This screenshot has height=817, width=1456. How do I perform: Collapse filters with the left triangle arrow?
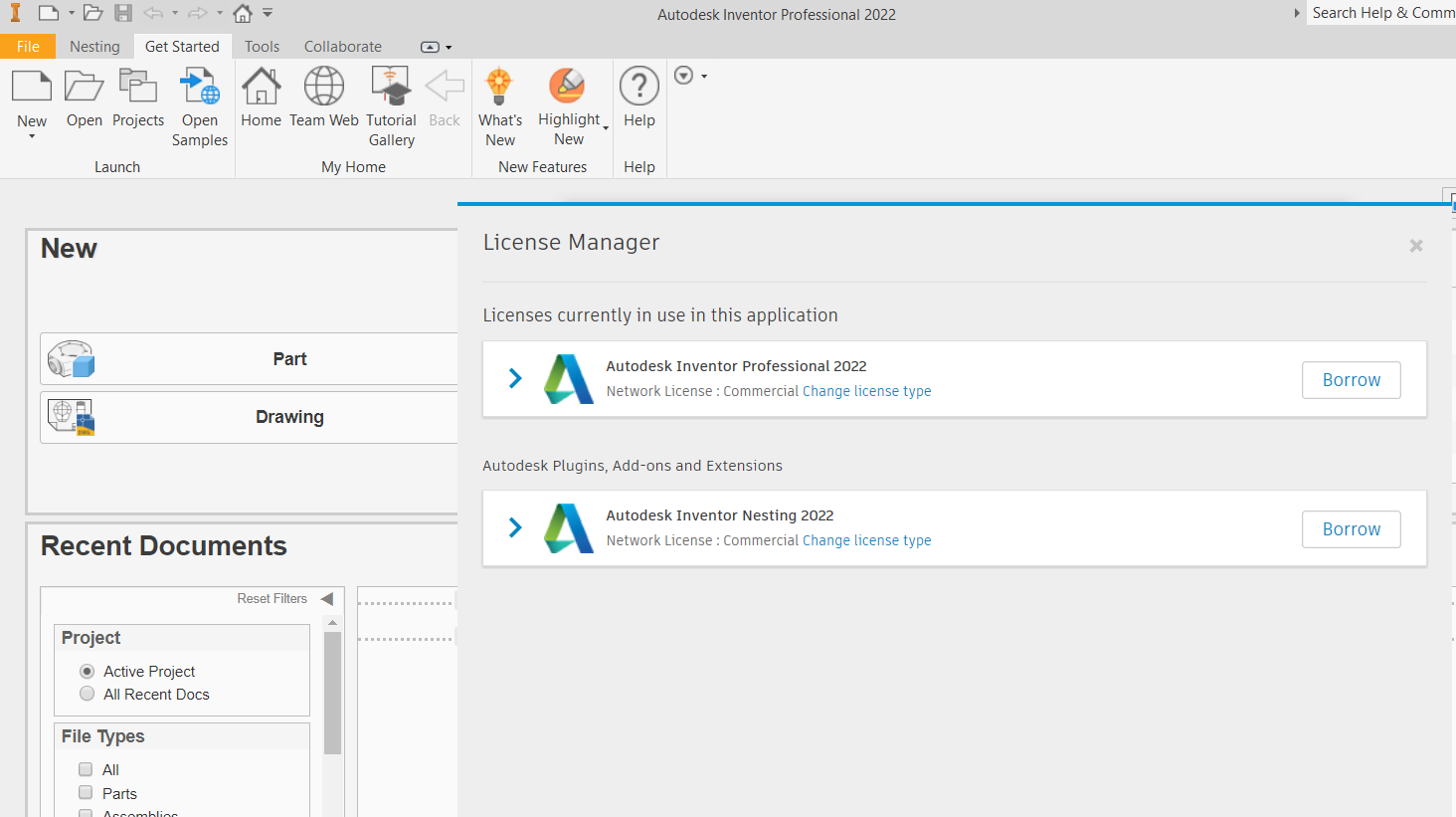click(327, 599)
